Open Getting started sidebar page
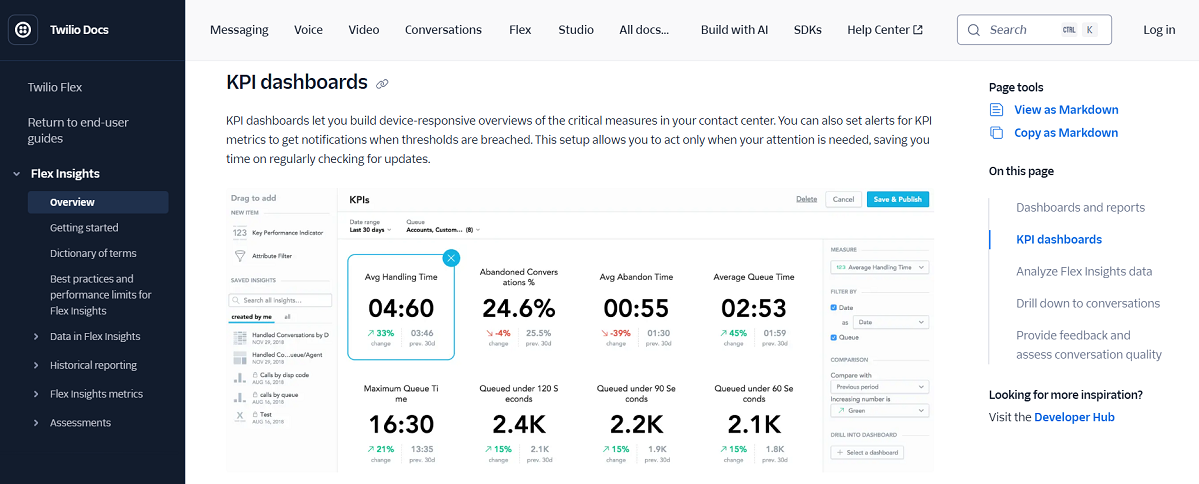 click(84, 228)
